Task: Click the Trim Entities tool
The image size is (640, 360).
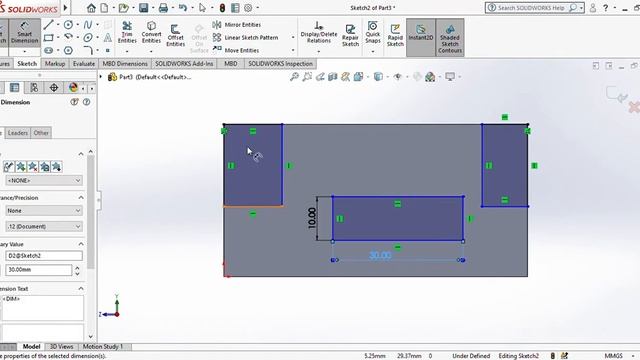Action: pyautogui.click(x=127, y=33)
